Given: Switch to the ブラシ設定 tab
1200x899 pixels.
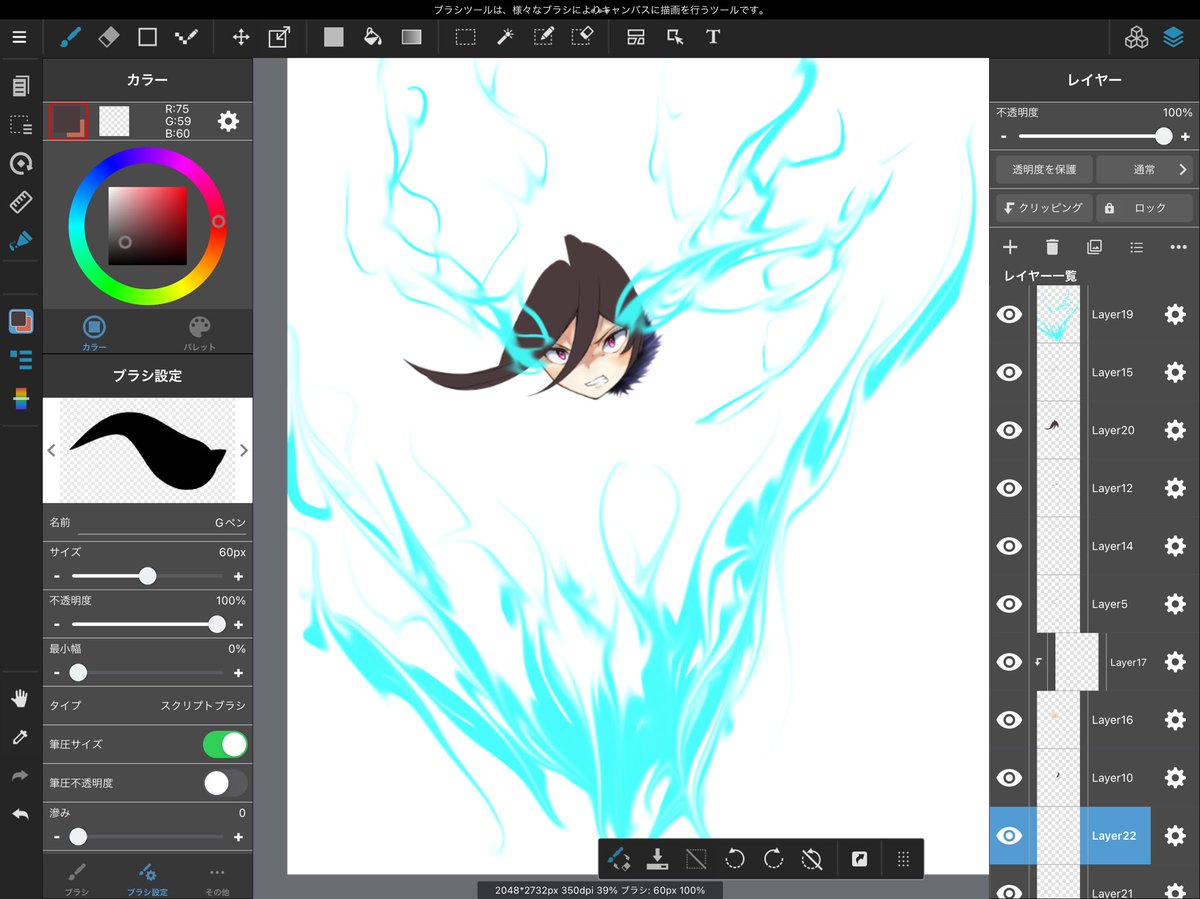Looking at the screenshot, I should click(x=147, y=878).
